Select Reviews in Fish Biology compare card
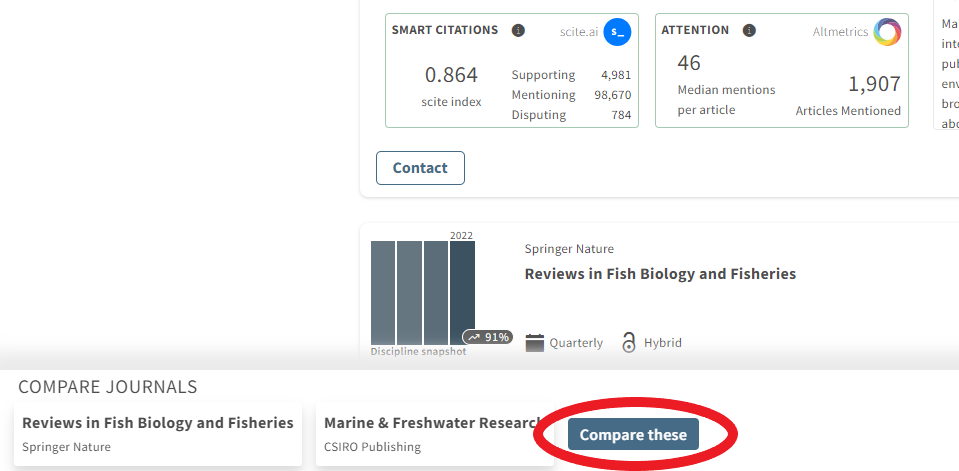 click(x=158, y=434)
